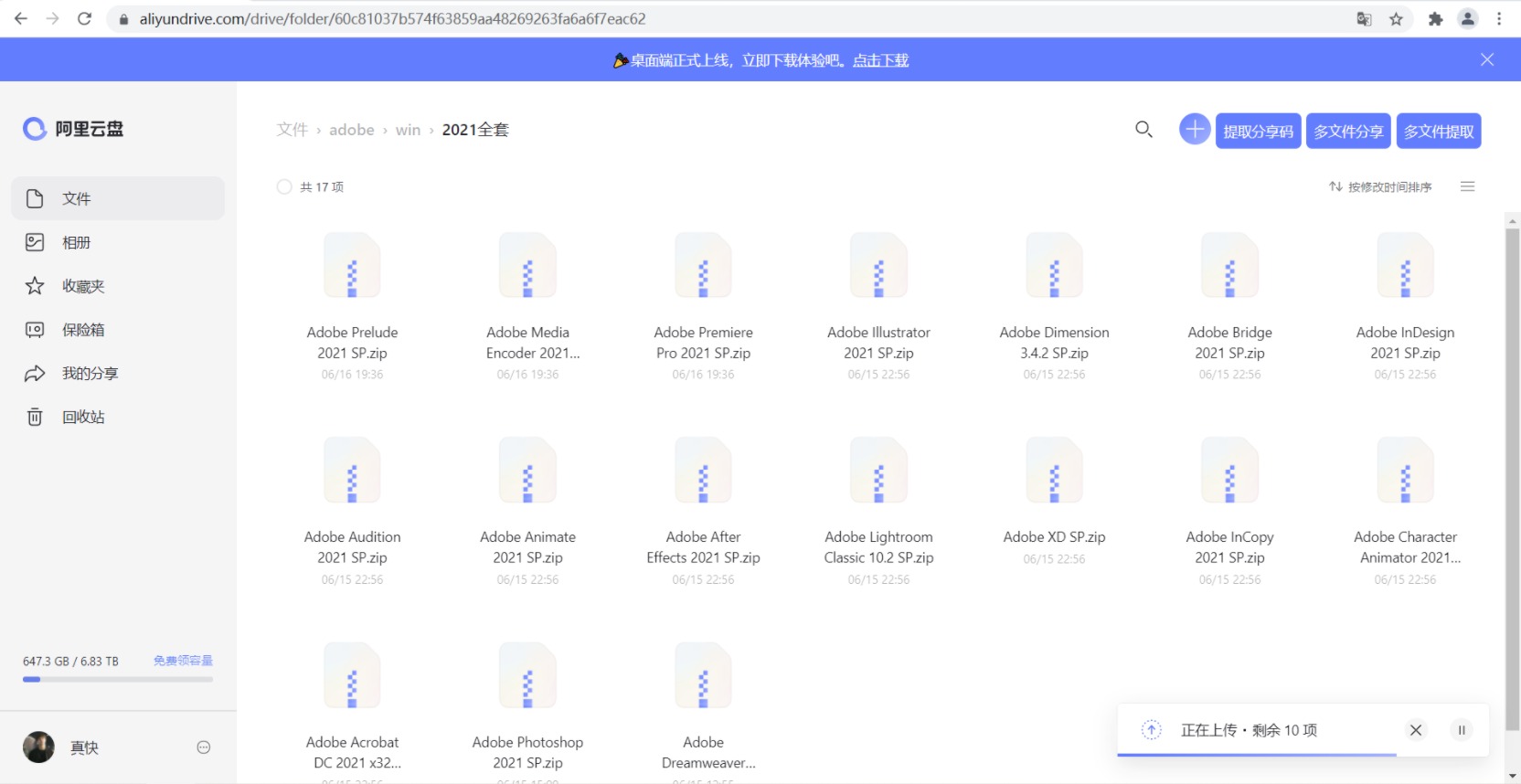Toggle the select-all 17 items circle
The width and height of the screenshot is (1521, 784).
pyautogui.click(x=284, y=186)
